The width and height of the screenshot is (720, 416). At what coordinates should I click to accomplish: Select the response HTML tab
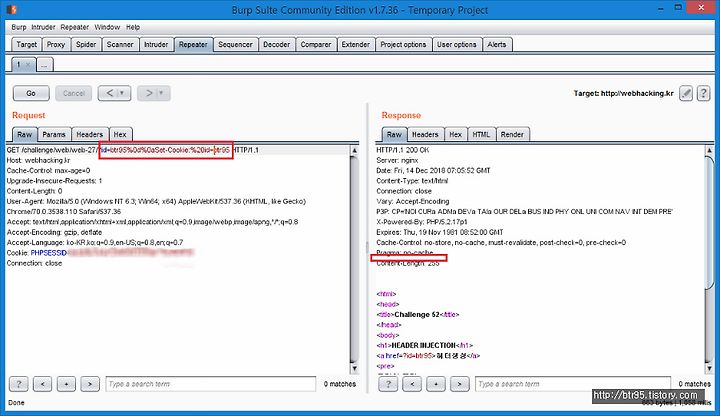[x=481, y=135]
